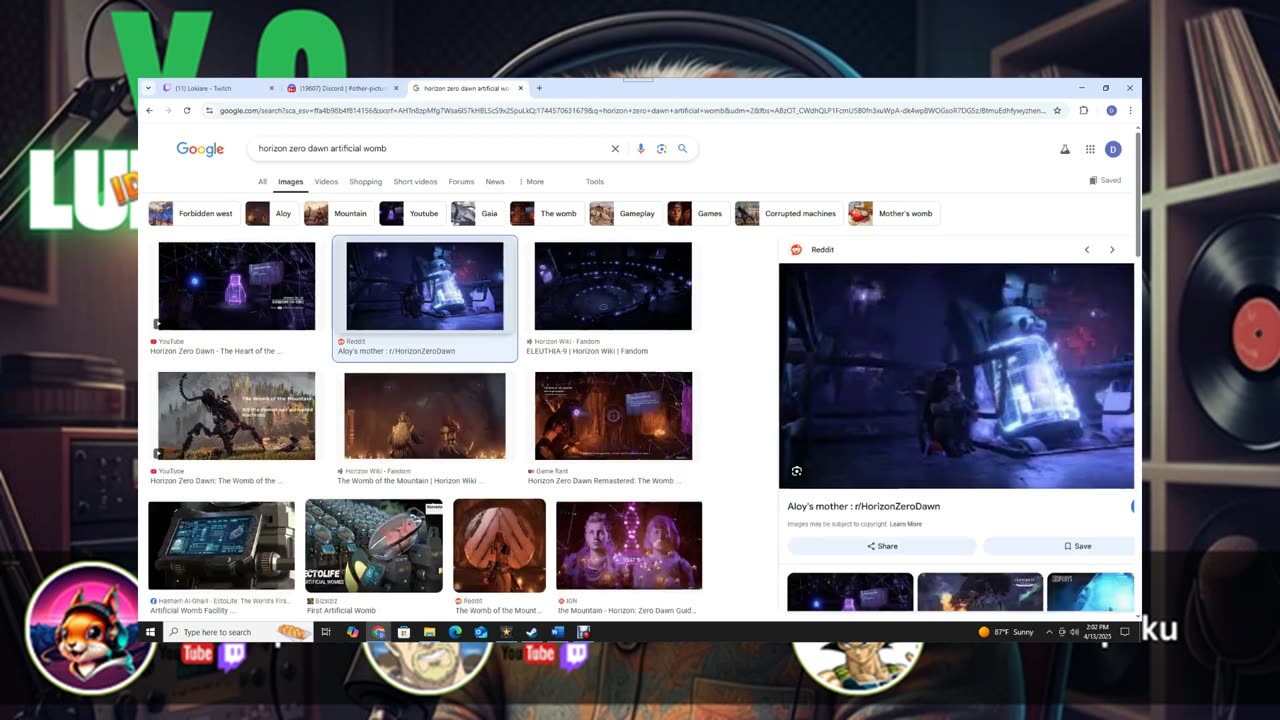
Task: Show next image in the preview panel
Action: coord(1112,250)
